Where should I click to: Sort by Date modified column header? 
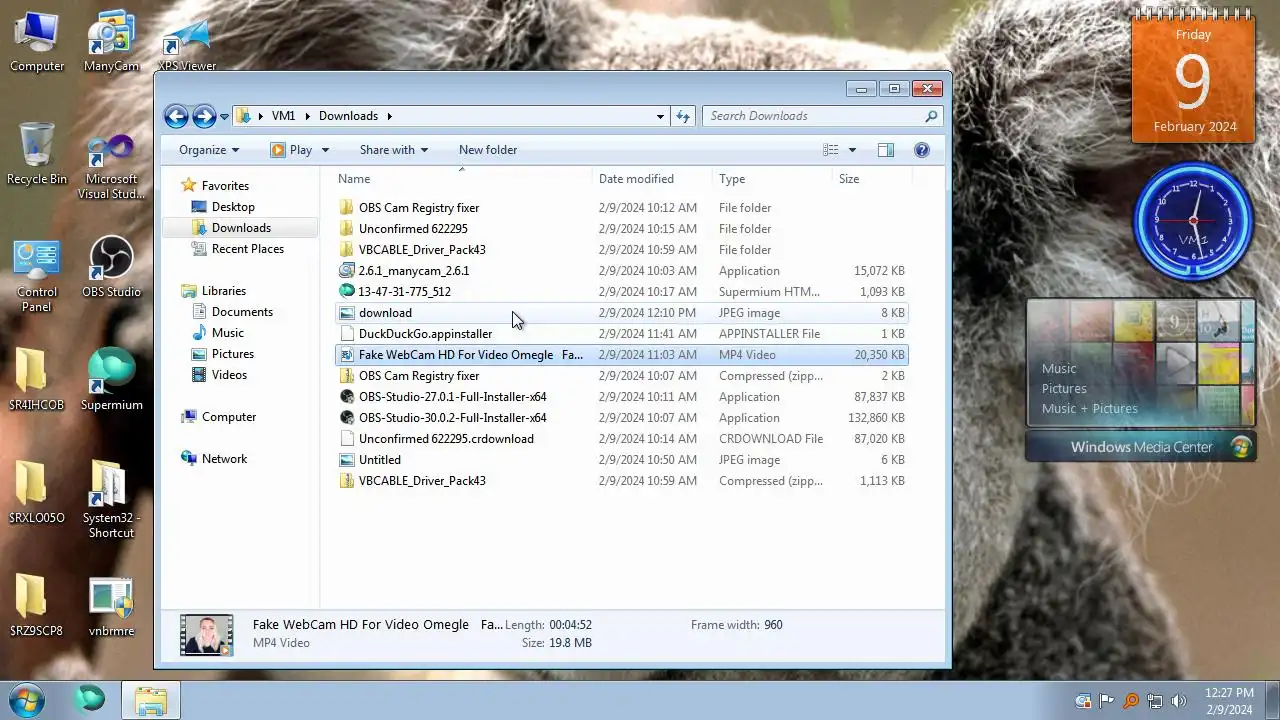tap(652, 179)
